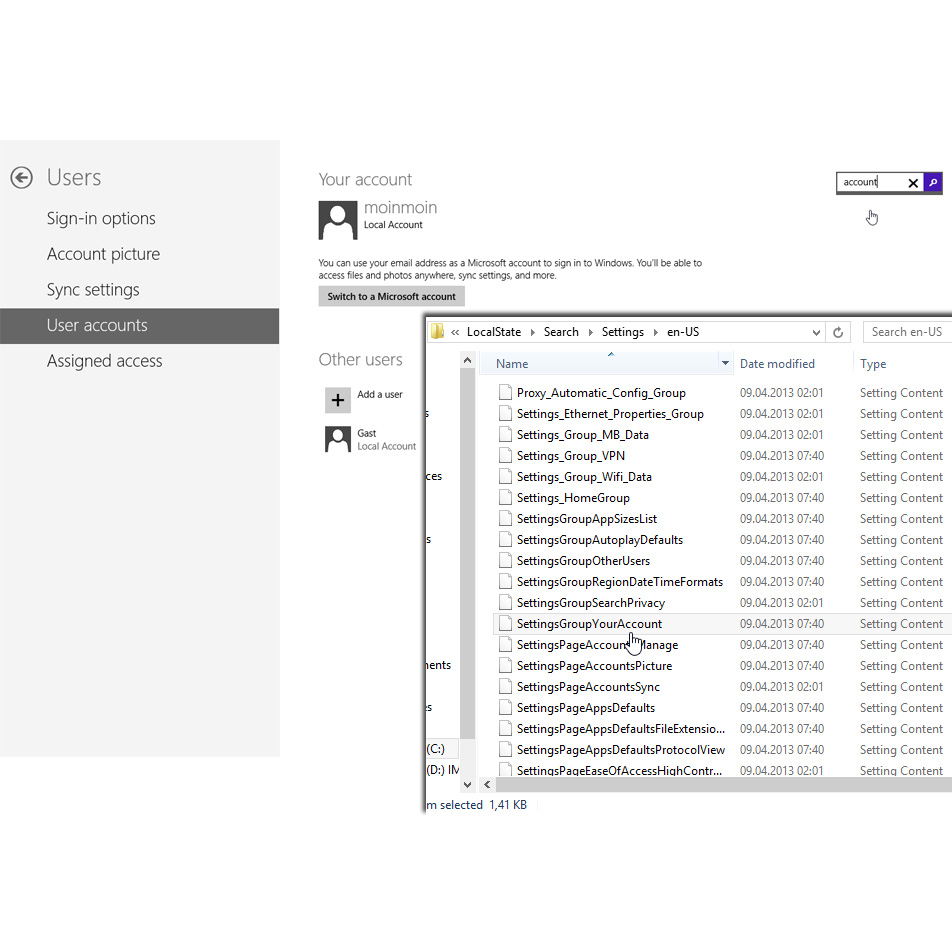Click file icon of SettingsPageAppsDefaultsProtocolView

(x=505, y=749)
